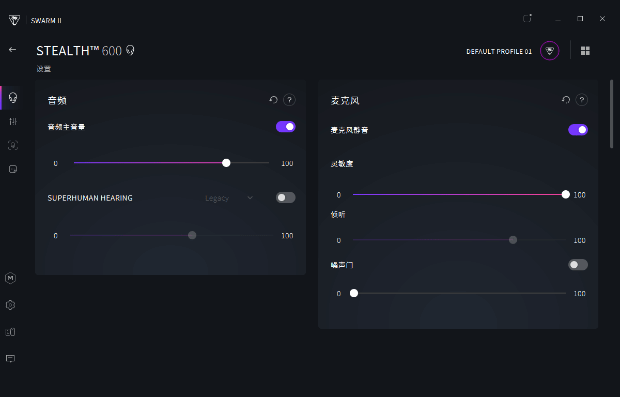Screen dimensions: 620x397
Task: Reset the 音频 audio panel settings
Action: click(273, 100)
